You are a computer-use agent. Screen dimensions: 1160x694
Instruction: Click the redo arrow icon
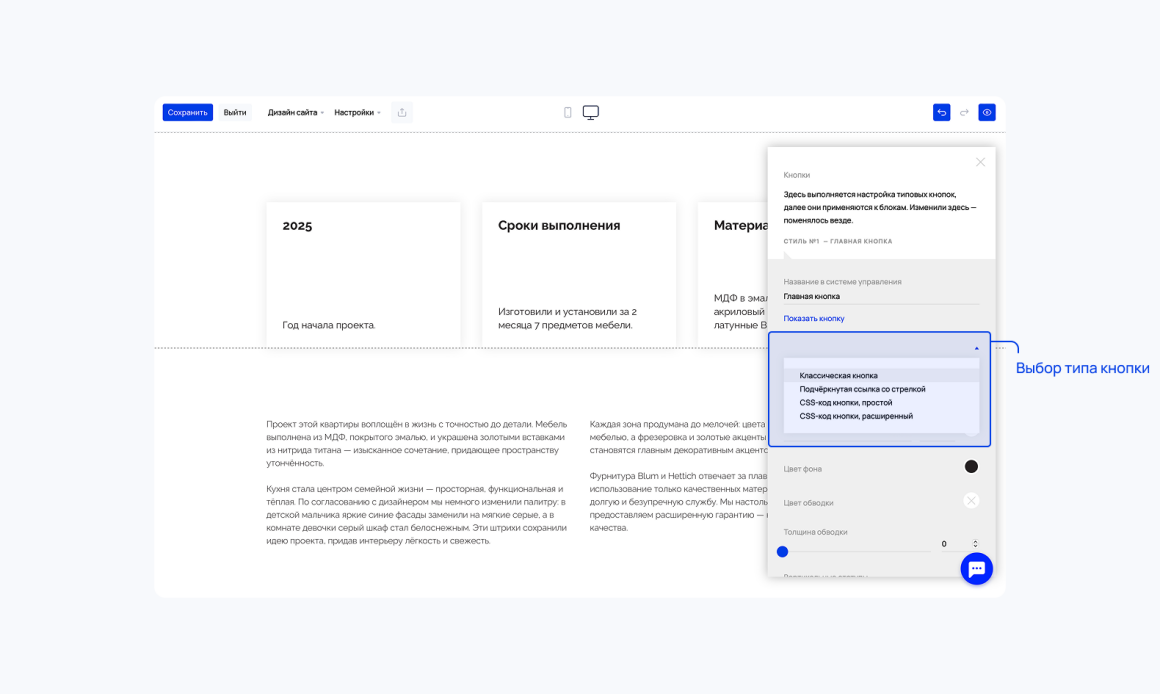click(x=964, y=112)
